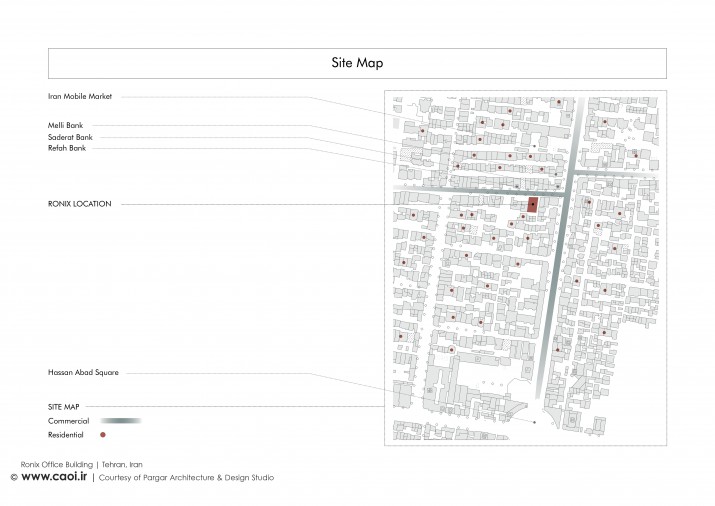Image resolution: width=715 pixels, height=506 pixels.
Task: Click the 'Site Map' title text
Action: tap(357, 63)
